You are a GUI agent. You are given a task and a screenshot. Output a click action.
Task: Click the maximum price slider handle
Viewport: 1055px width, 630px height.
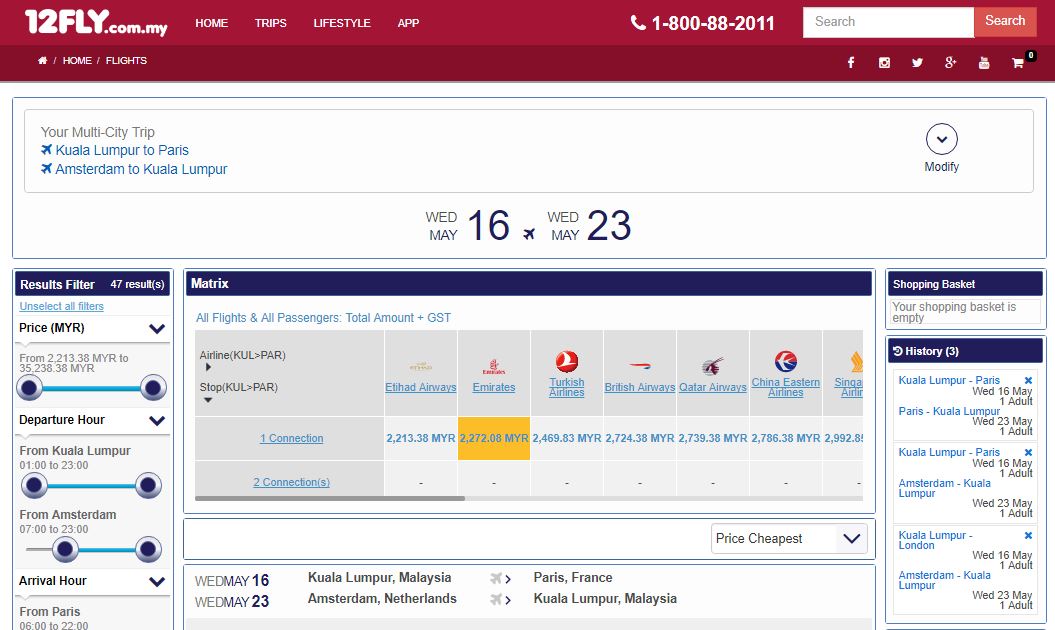pos(153,388)
